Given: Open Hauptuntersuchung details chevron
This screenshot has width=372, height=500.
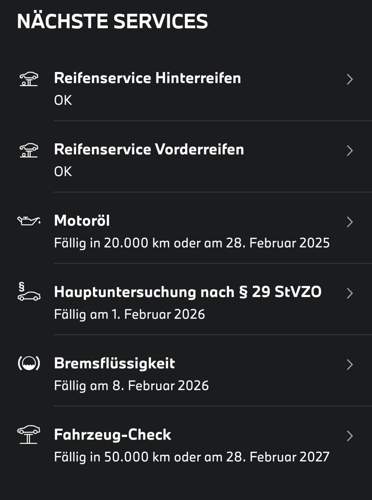Looking at the screenshot, I should click(349, 294).
